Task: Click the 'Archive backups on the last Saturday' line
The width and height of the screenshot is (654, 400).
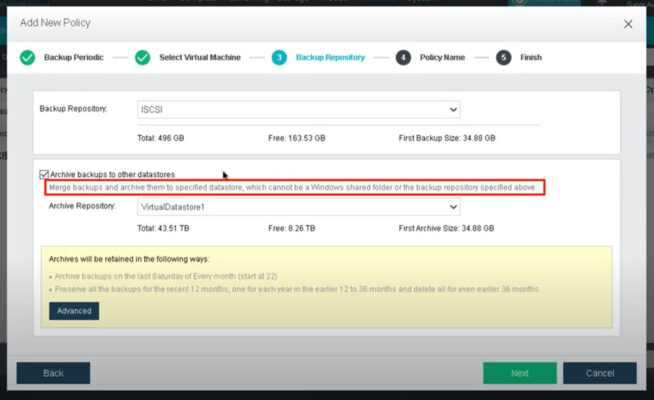Action: click(166, 276)
